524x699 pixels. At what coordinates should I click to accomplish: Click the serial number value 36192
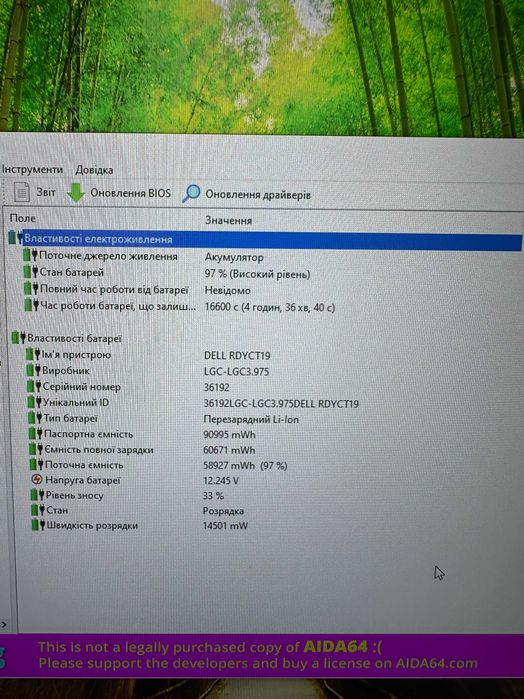tap(216, 387)
